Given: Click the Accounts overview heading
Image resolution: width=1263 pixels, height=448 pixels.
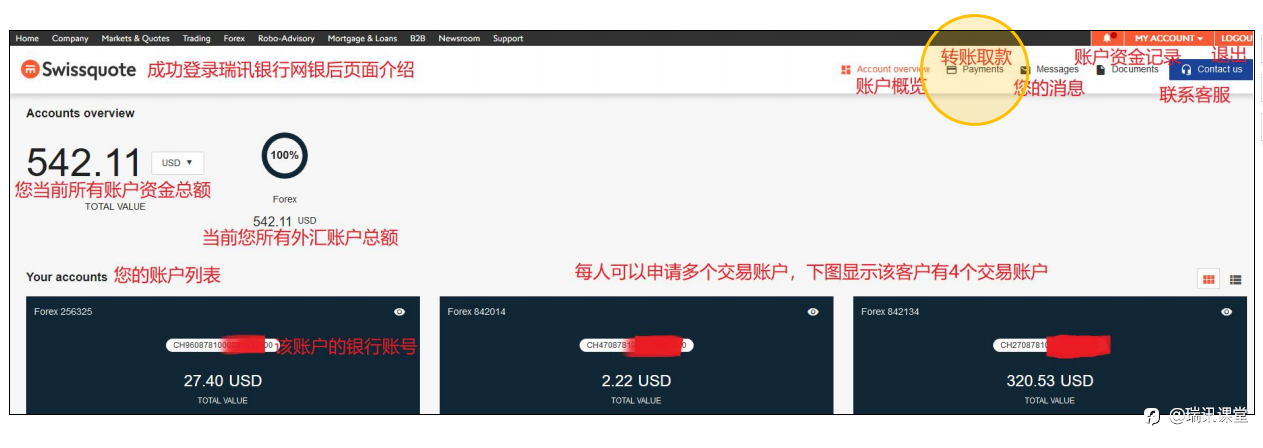Looking at the screenshot, I should click(x=80, y=113).
